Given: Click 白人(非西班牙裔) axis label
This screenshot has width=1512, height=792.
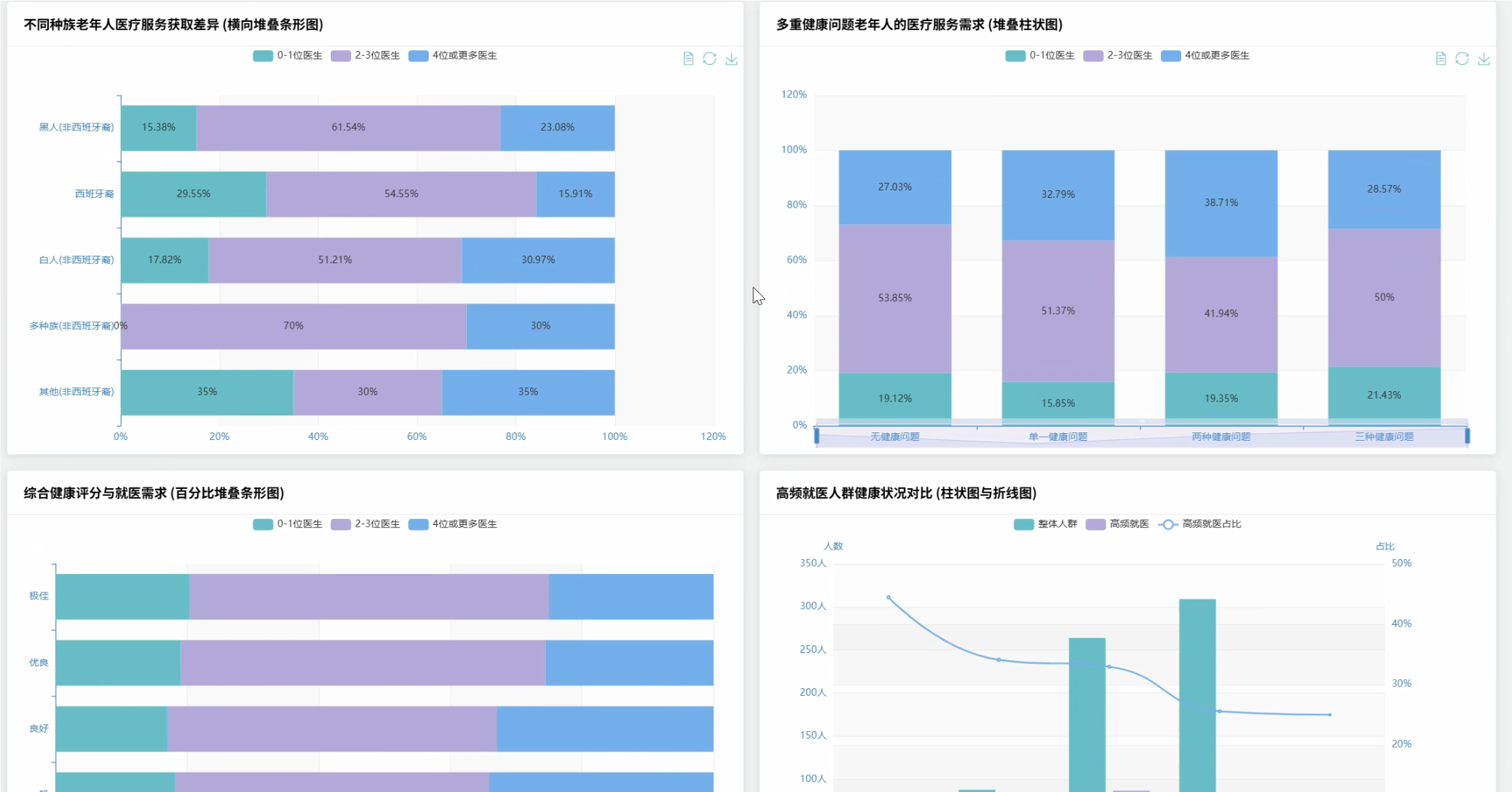Looking at the screenshot, I should [77, 260].
